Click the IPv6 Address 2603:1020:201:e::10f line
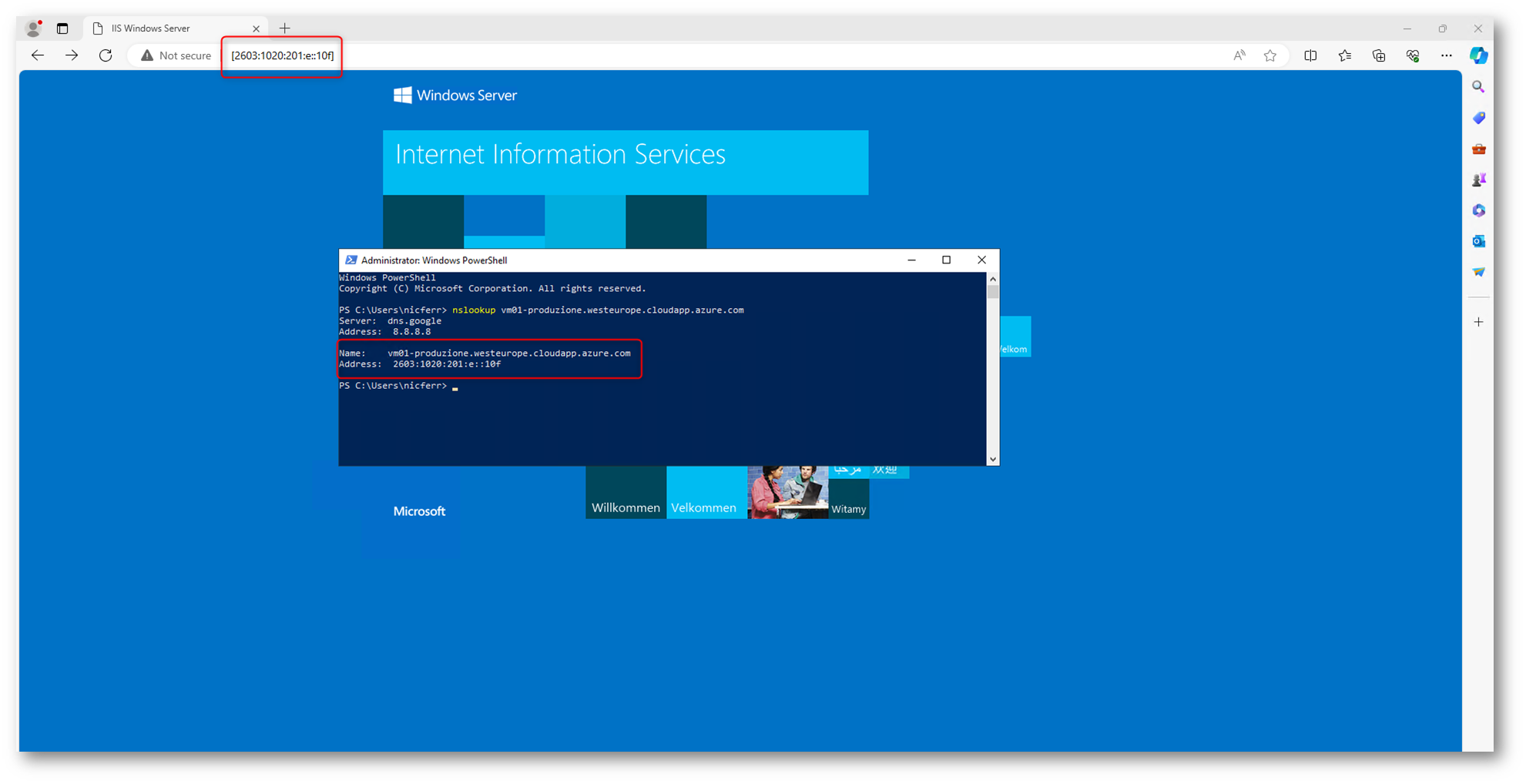The height and width of the screenshot is (784, 1526). click(x=420, y=364)
